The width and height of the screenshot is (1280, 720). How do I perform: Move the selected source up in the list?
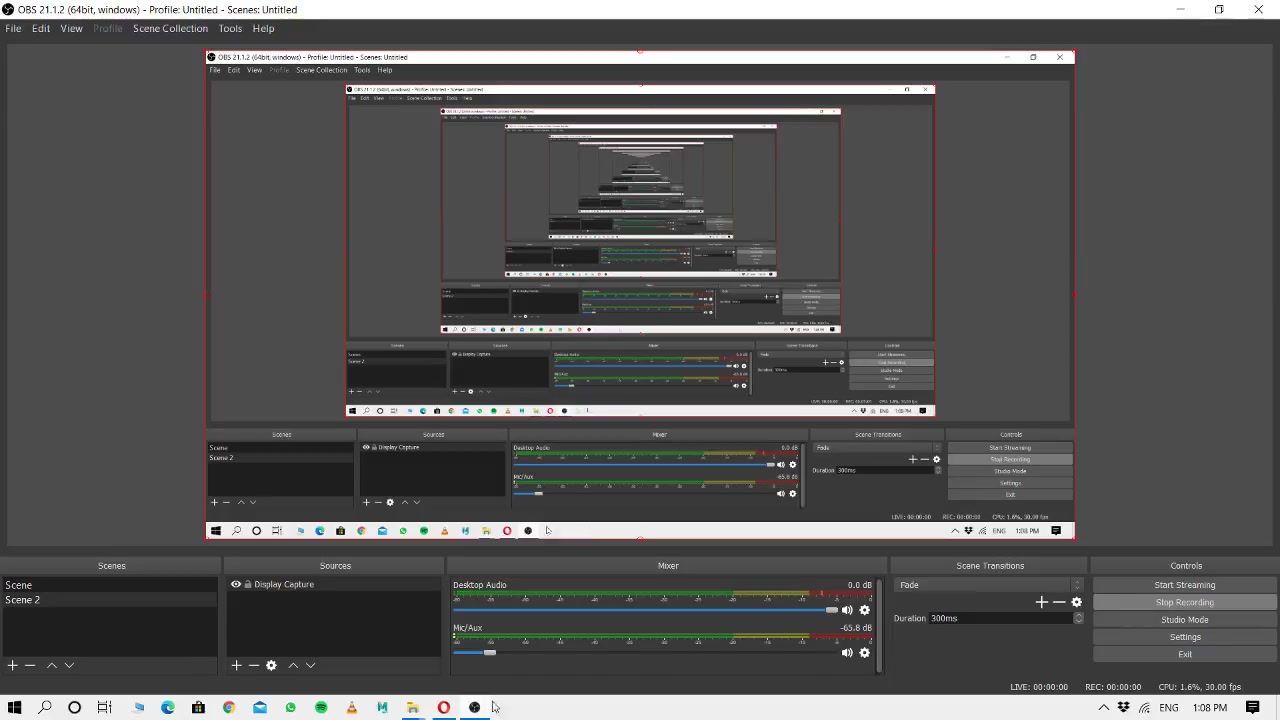pos(293,665)
